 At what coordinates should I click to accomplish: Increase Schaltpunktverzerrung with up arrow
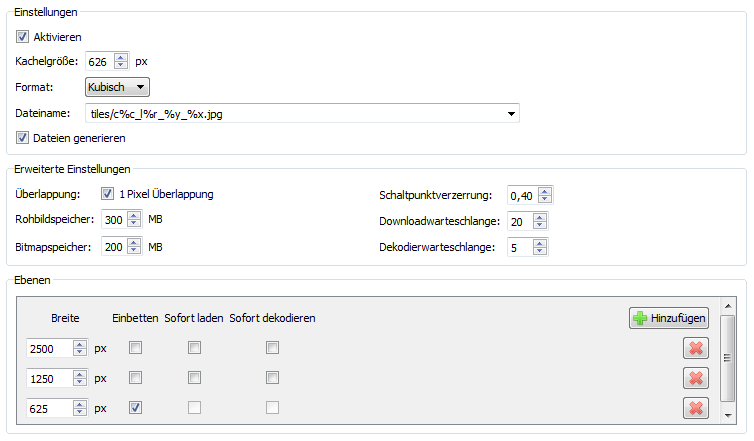[x=544, y=190]
